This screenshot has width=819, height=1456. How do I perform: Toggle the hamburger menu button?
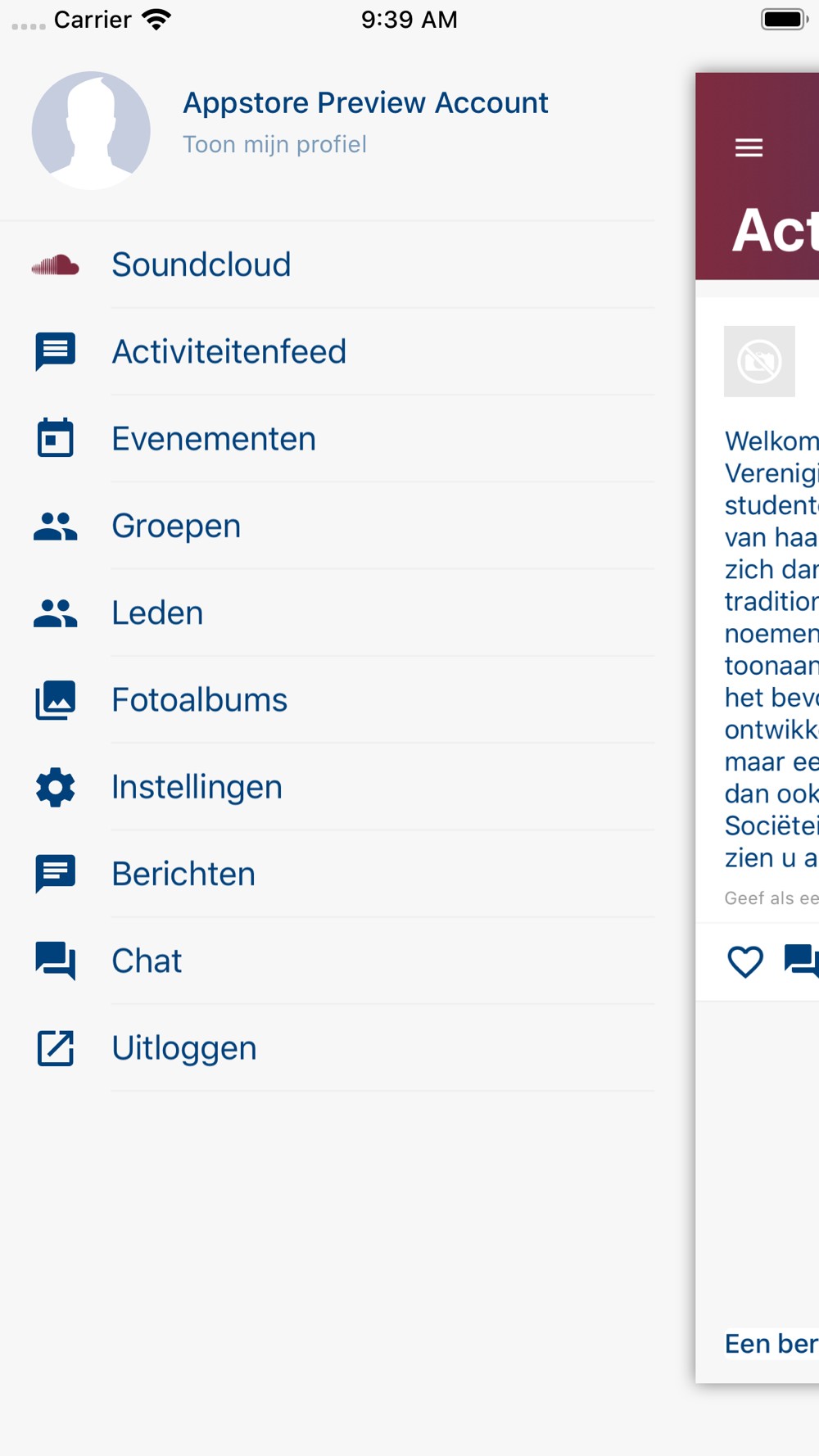click(749, 147)
